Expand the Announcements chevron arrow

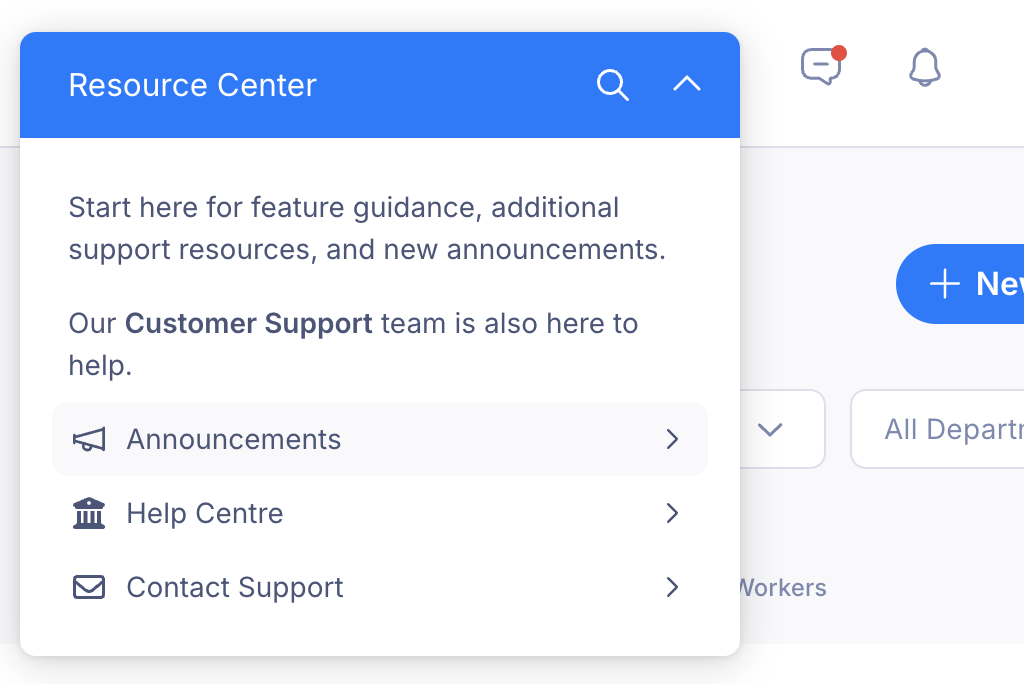[x=673, y=439]
